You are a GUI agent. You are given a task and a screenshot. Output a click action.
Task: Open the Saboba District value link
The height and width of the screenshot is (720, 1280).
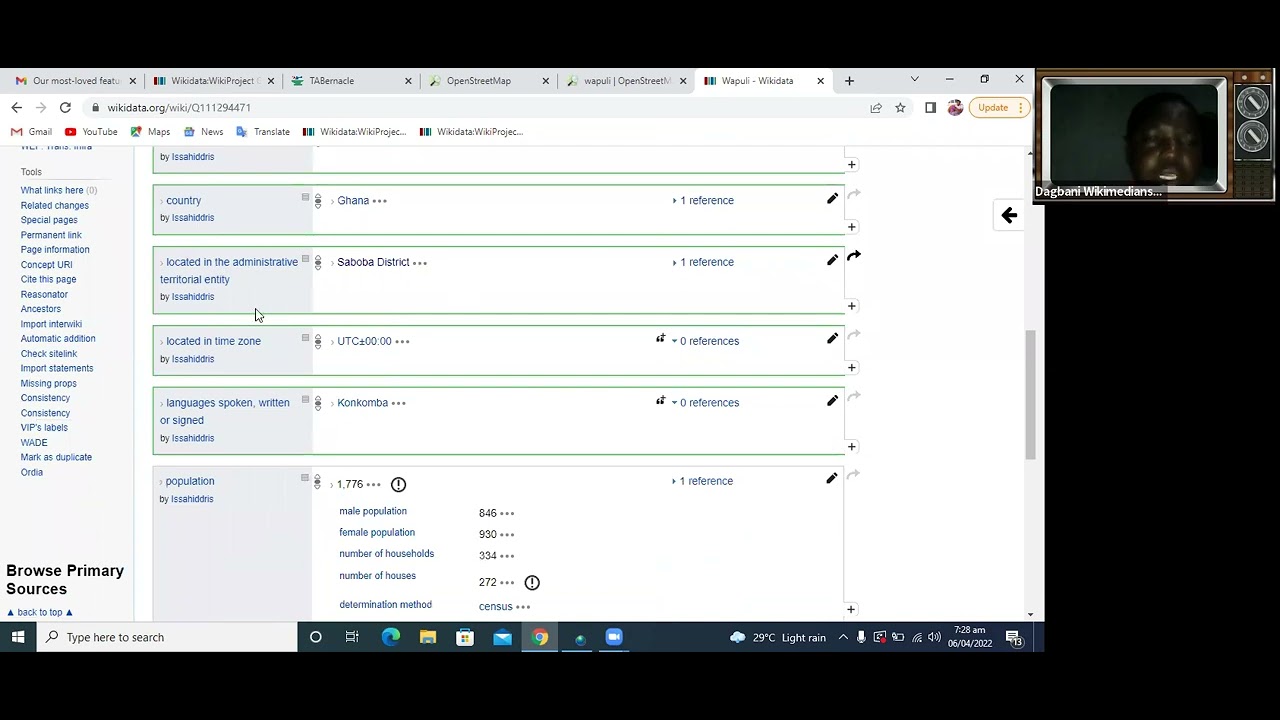[x=373, y=262]
